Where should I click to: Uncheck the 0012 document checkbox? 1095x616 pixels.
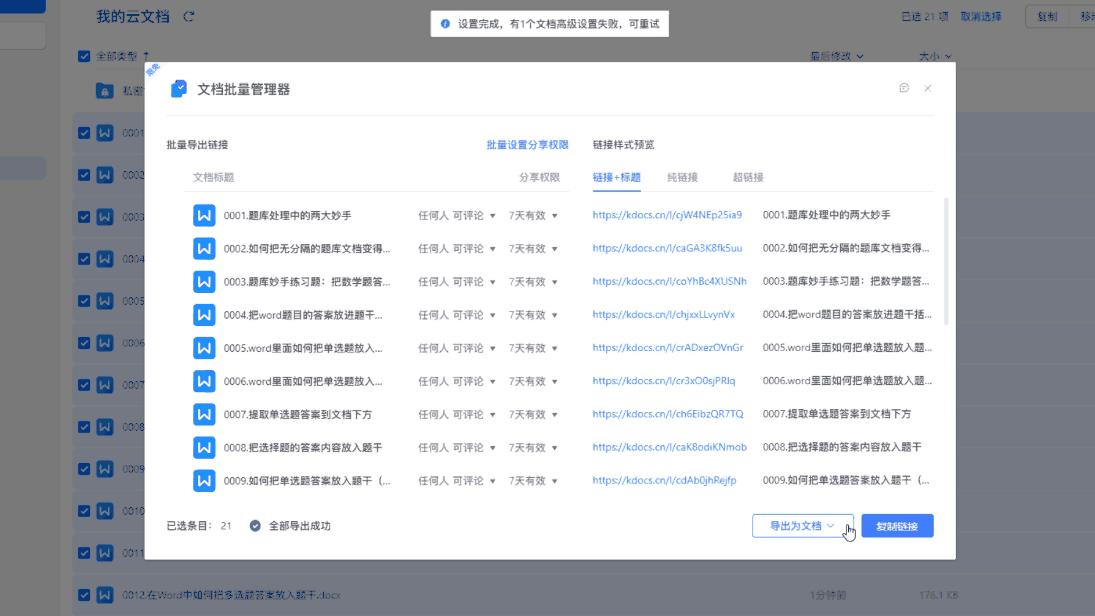82,592
